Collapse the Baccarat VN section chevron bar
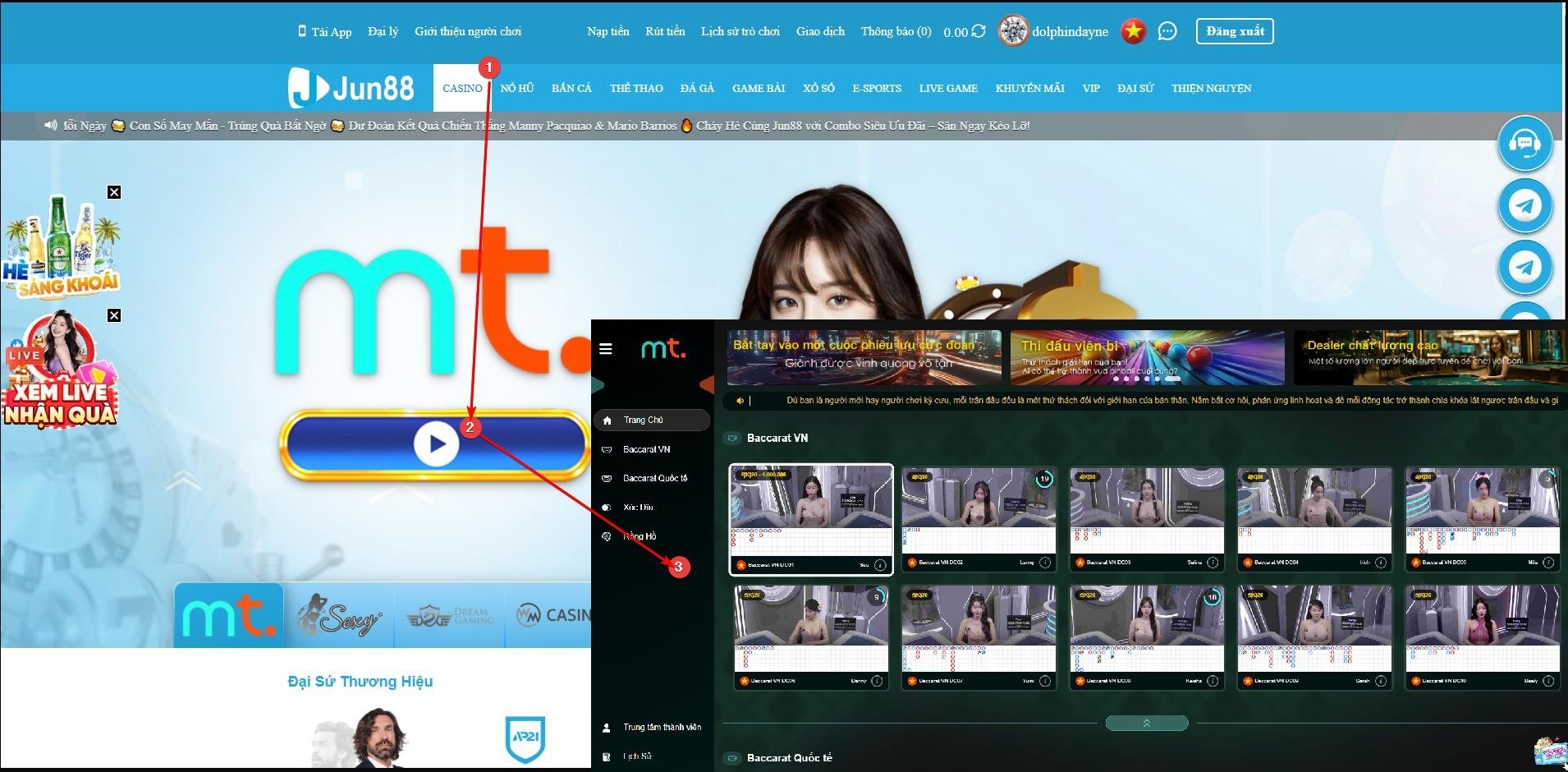The height and width of the screenshot is (772, 1568). (x=1147, y=723)
